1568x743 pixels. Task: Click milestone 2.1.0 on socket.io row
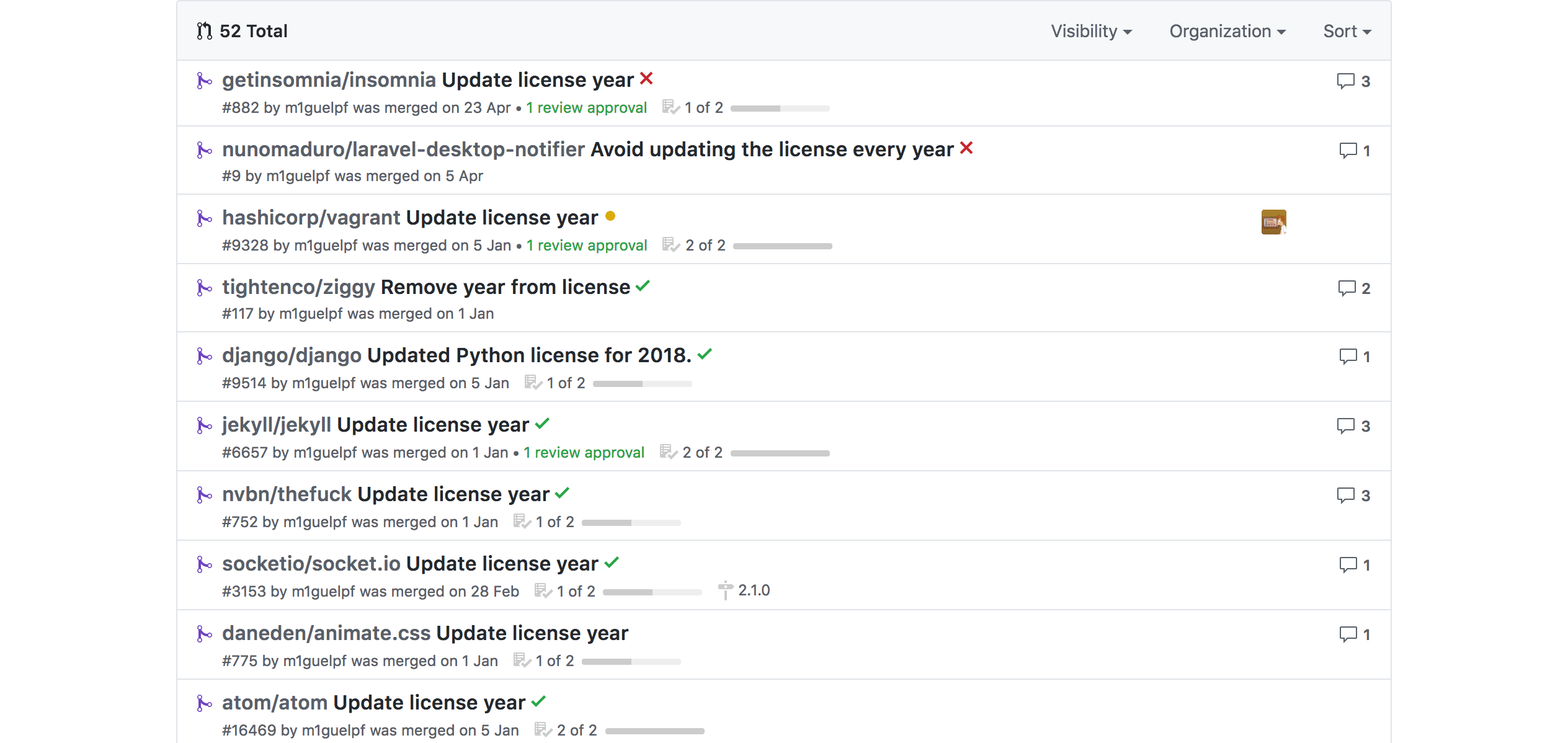tap(744, 590)
